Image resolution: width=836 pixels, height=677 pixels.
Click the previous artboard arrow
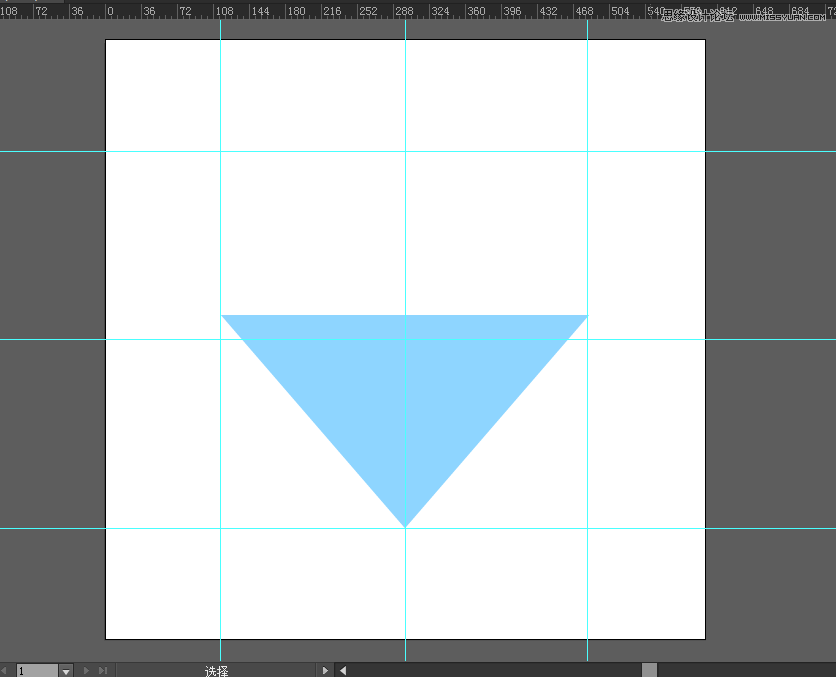3,670
